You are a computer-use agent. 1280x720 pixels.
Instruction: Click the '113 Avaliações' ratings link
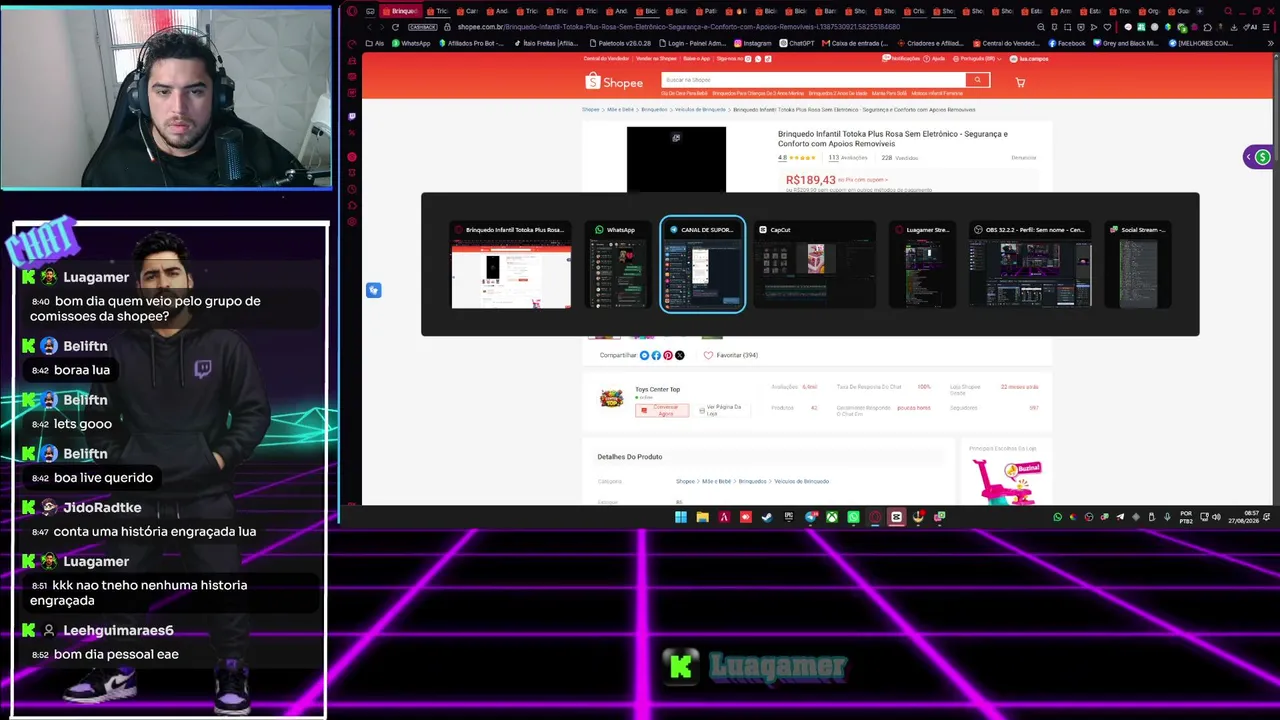[x=848, y=158]
